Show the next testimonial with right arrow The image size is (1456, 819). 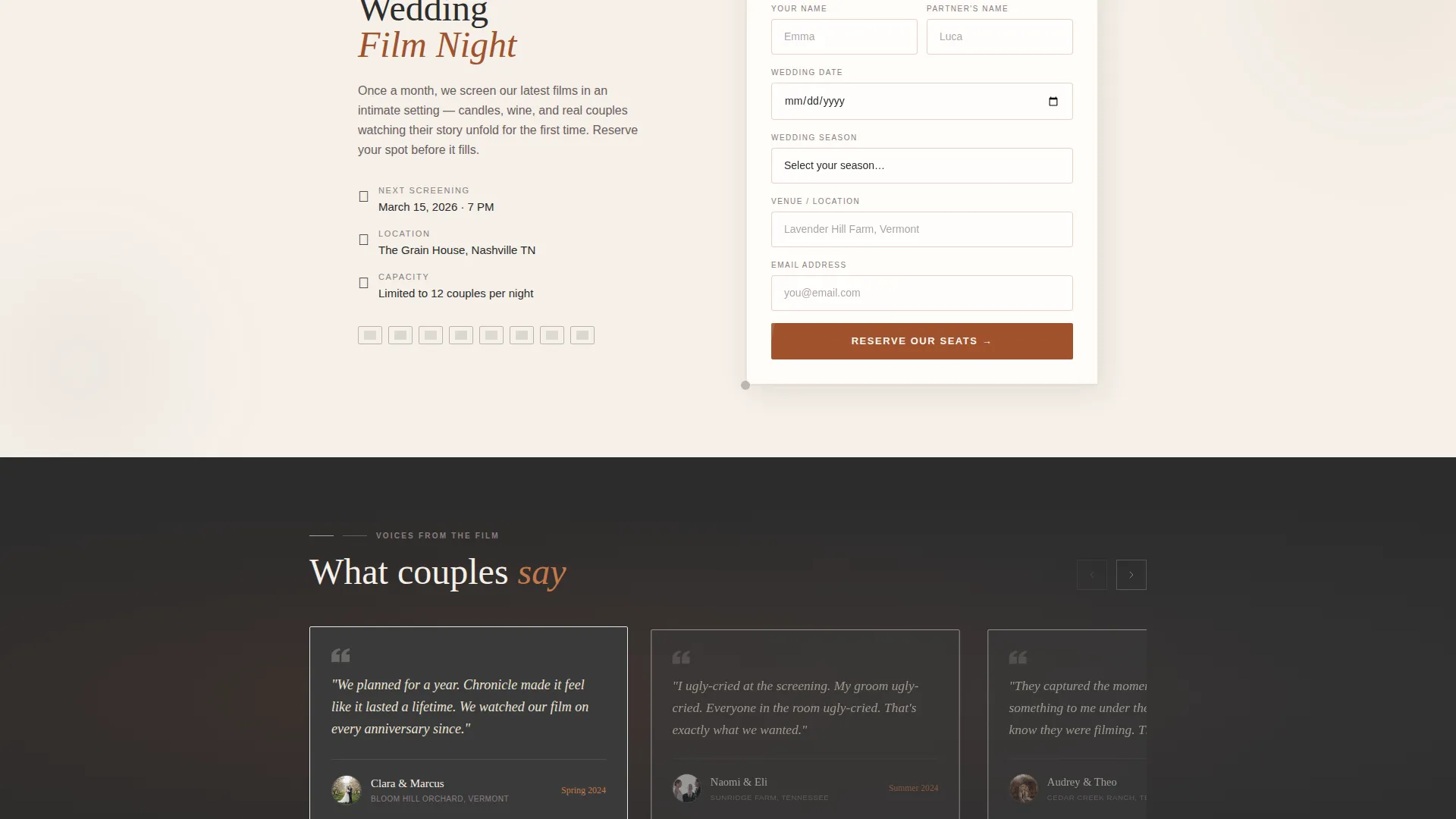(1131, 575)
